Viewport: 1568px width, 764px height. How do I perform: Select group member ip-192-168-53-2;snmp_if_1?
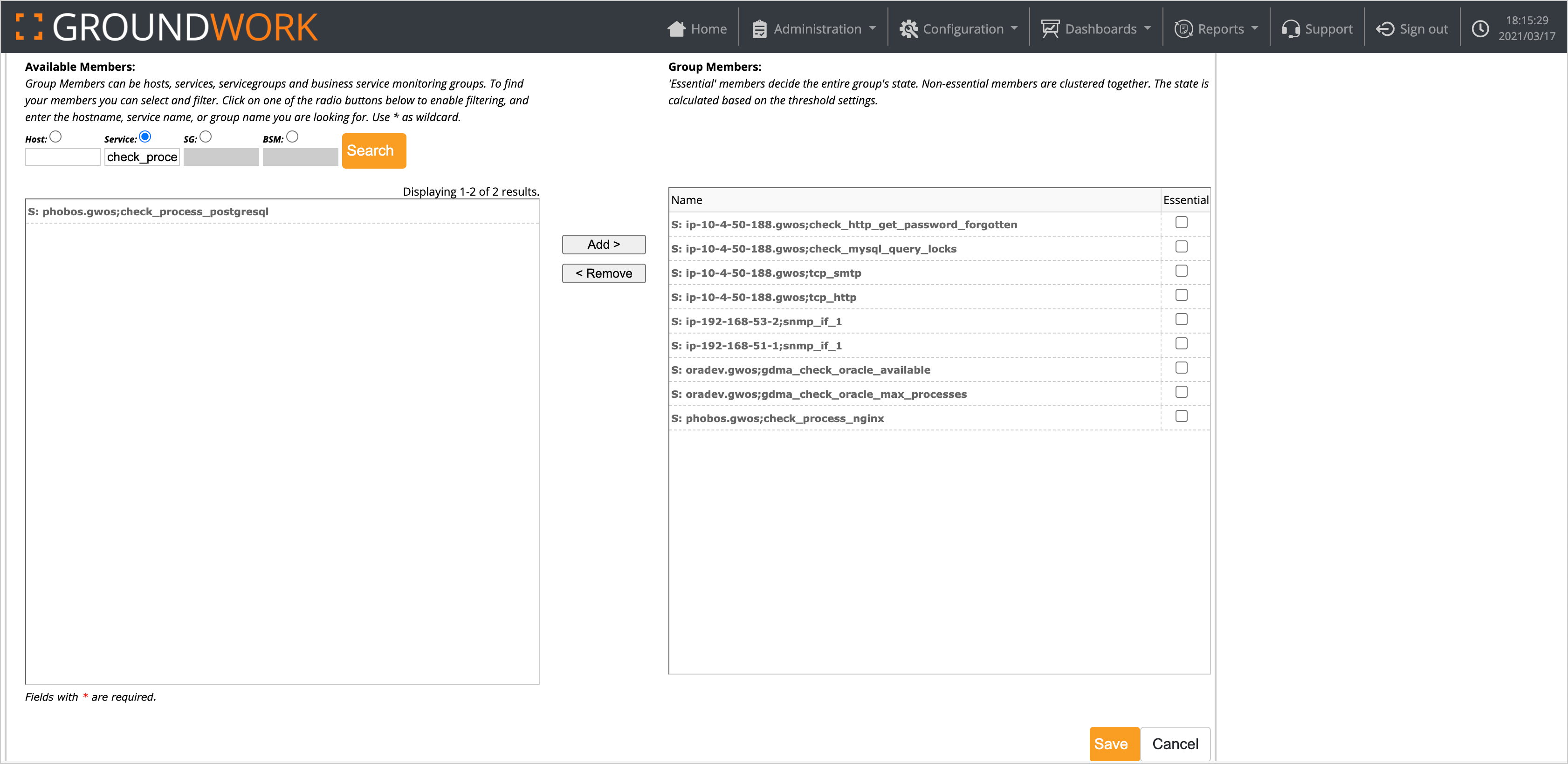915,322
